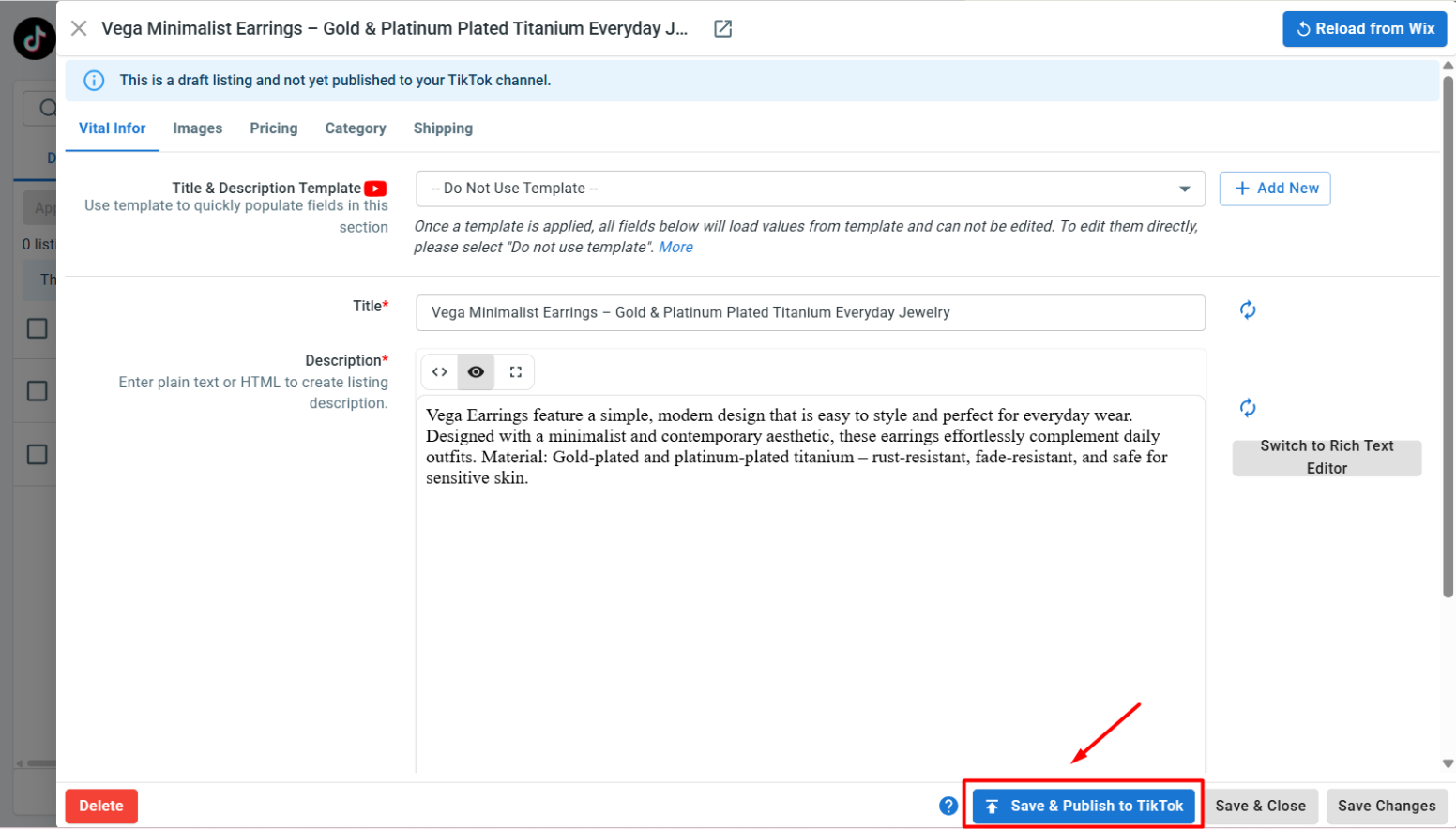Click the dialog vertical scrollbar
Image resolution: width=1456 pixels, height=830 pixels.
pyautogui.click(x=1448, y=336)
